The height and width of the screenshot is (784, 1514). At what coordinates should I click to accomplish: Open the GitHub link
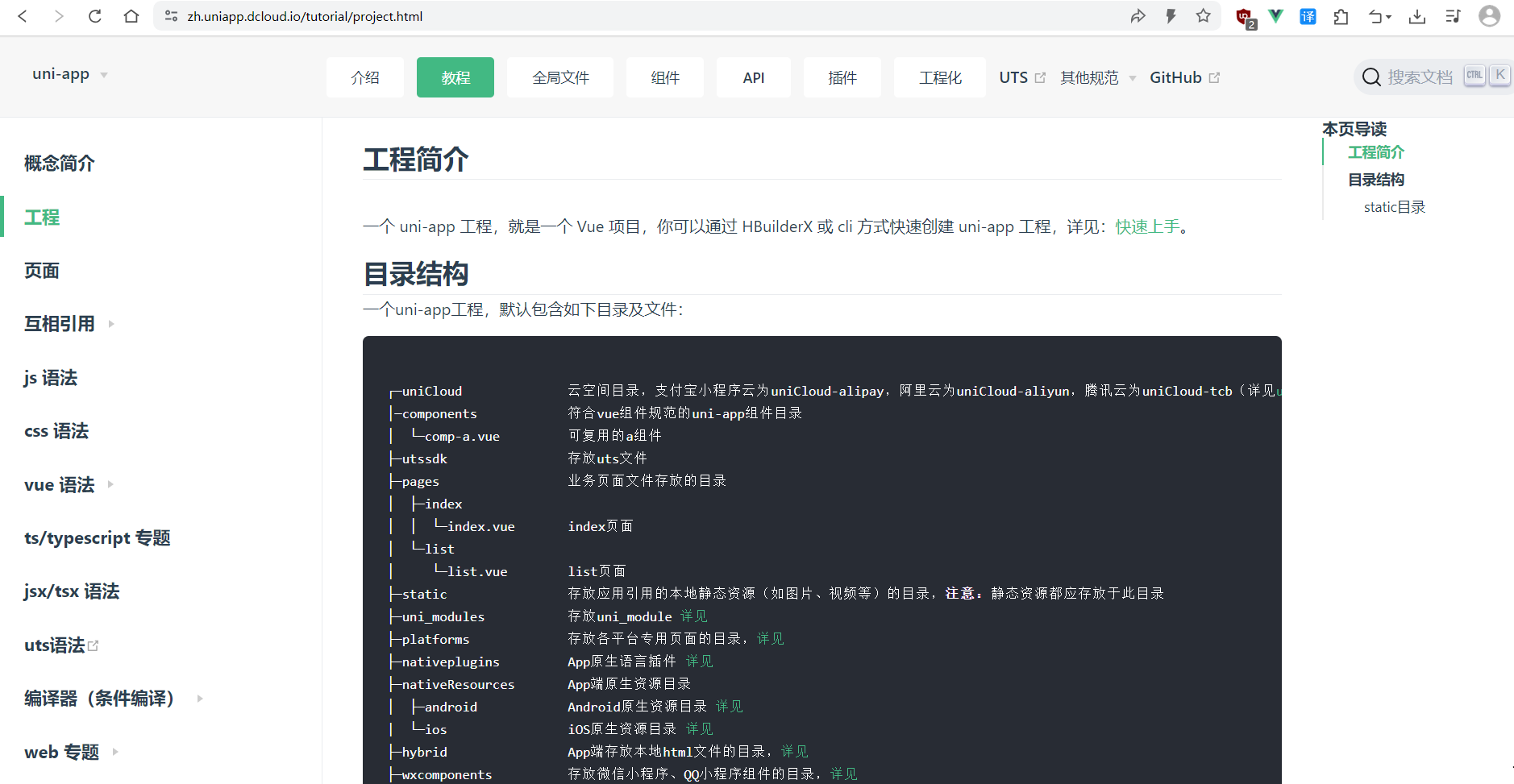[x=1184, y=77]
